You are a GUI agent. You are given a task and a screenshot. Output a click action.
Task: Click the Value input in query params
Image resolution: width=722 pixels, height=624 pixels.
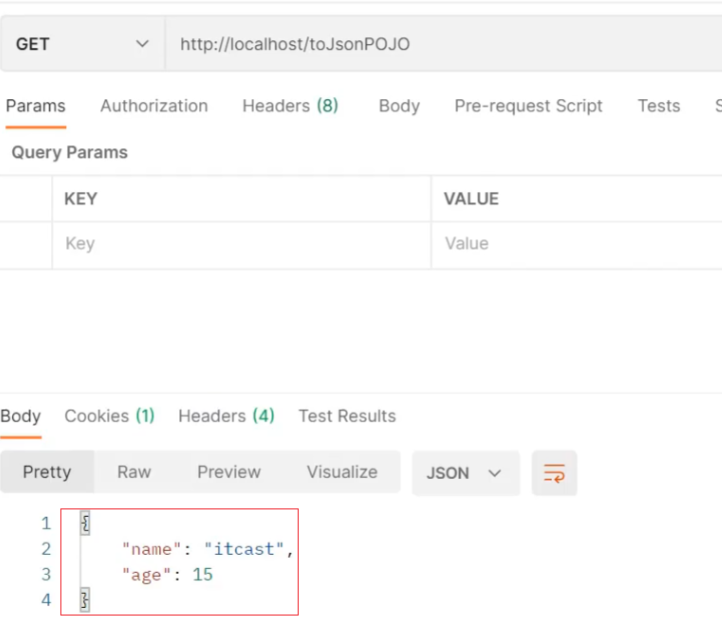575,244
